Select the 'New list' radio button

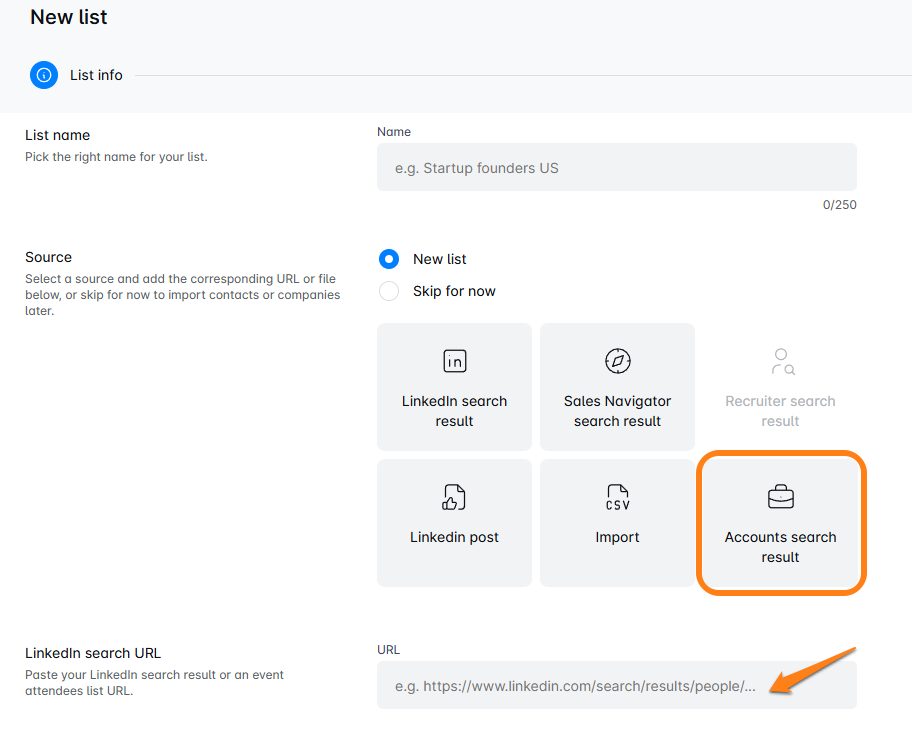pyautogui.click(x=389, y=259)
